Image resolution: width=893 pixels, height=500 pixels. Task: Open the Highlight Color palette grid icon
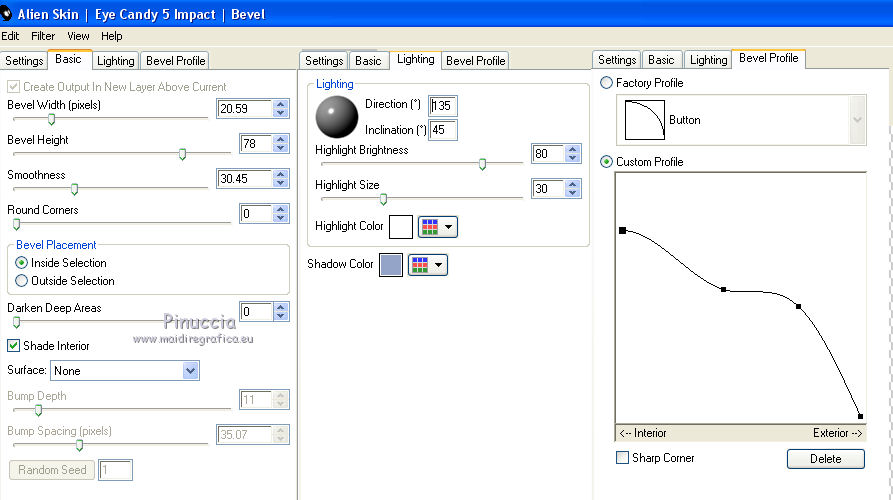430,227
